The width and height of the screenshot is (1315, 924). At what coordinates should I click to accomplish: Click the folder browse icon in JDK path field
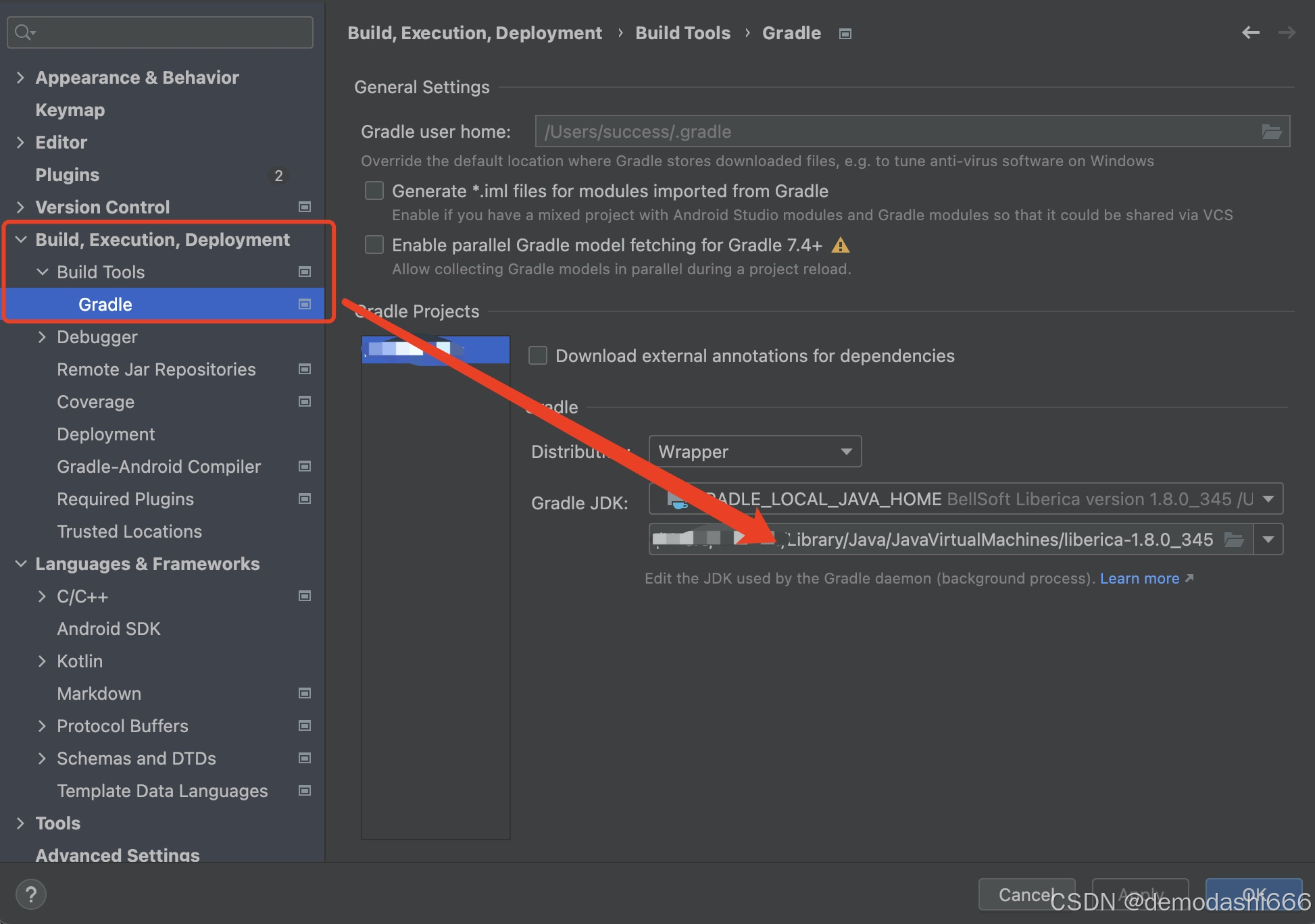1234,540
